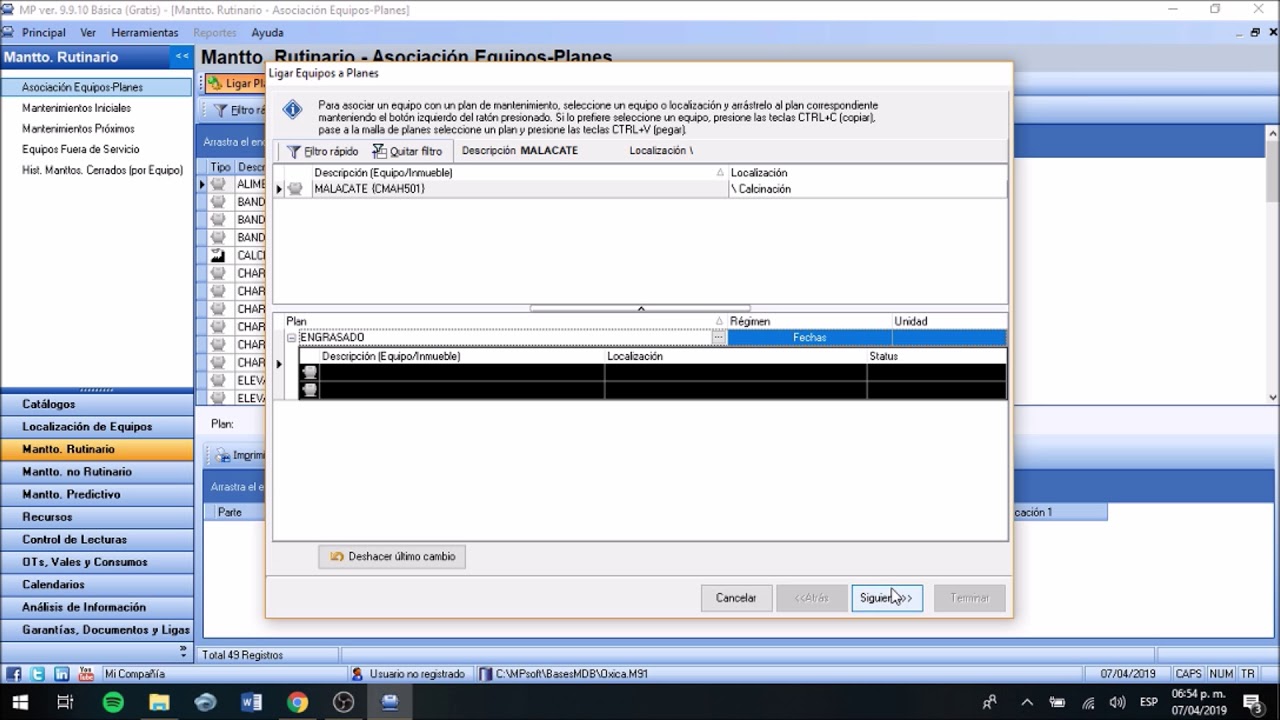Open Google Chrome from the taskbar

[297, 702]
